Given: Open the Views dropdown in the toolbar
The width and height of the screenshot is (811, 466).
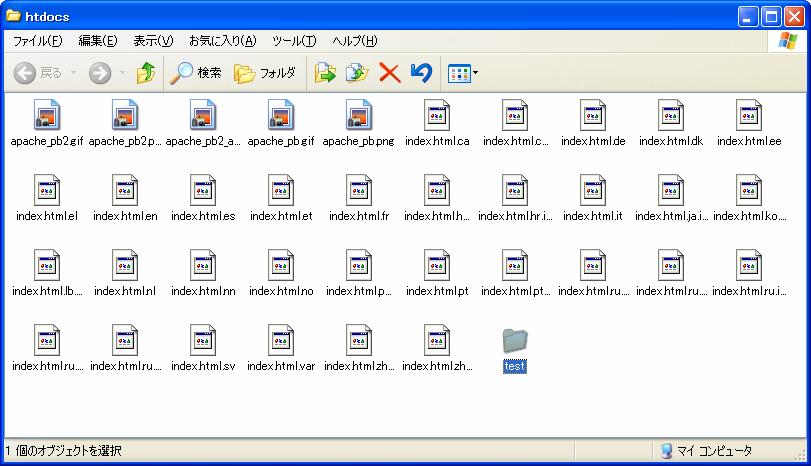Looking at the screenshot, I should (462, 73).
